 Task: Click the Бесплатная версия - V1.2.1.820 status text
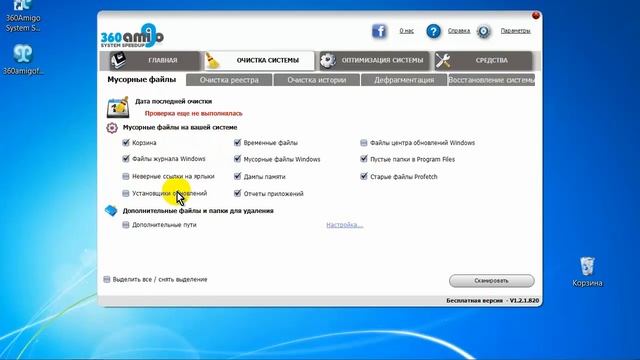pyautogui.click(x=493, y=300)
